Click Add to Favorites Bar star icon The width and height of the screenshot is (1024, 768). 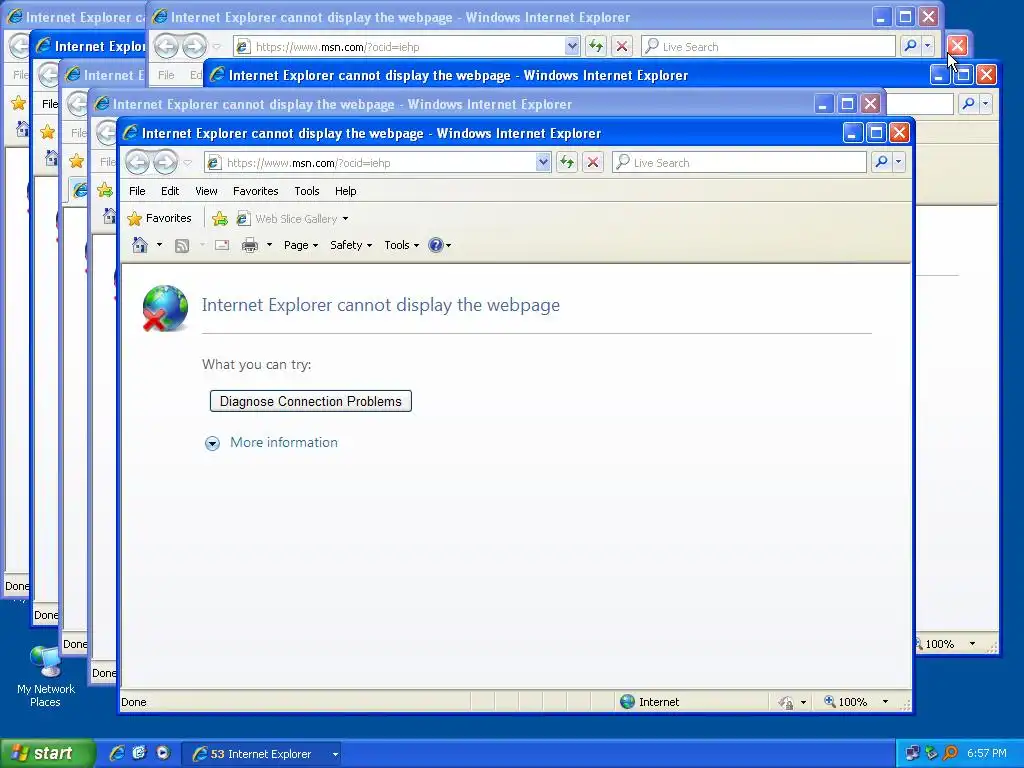click(220, 219)
